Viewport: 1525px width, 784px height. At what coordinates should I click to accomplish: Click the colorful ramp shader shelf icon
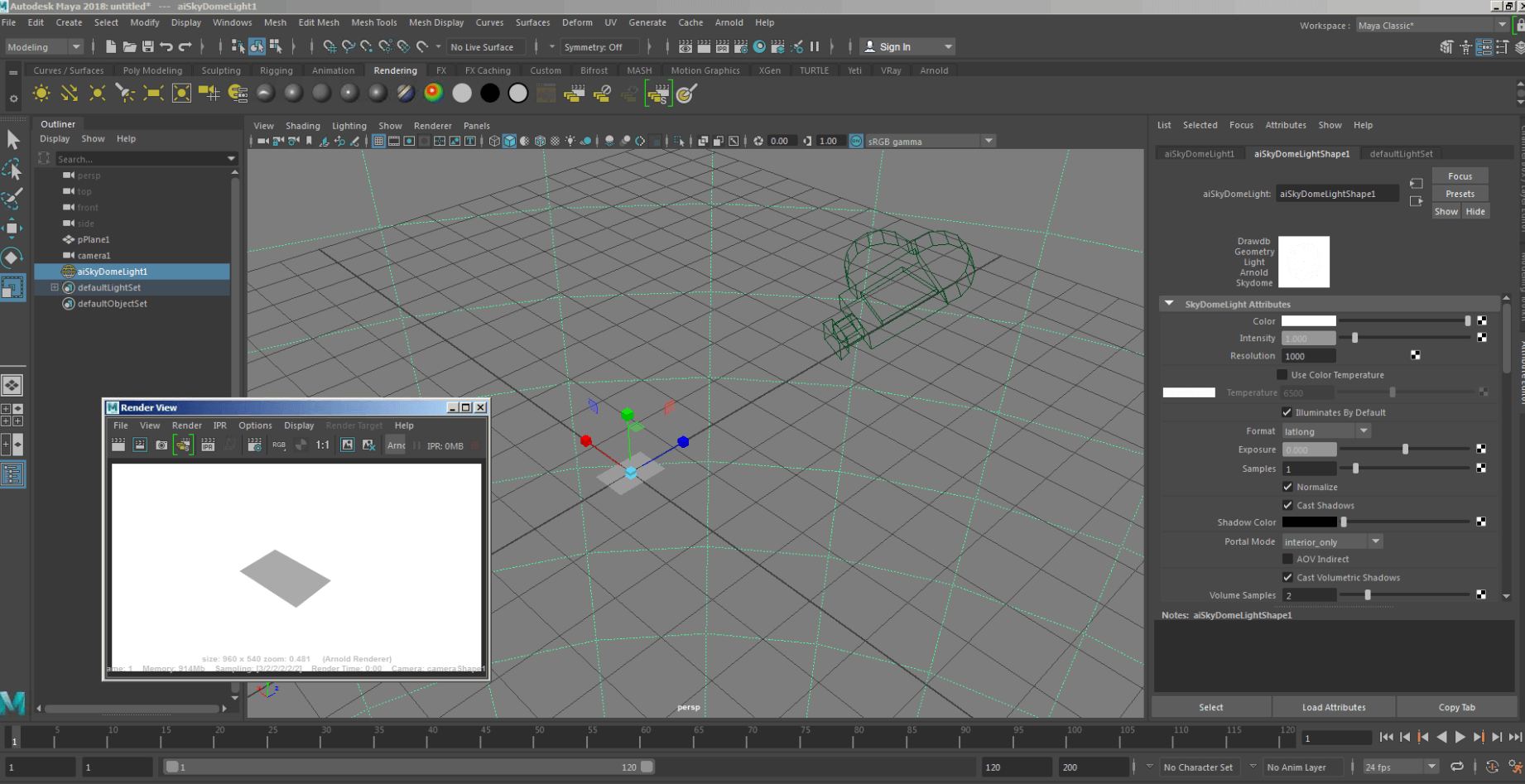point(434,94)
